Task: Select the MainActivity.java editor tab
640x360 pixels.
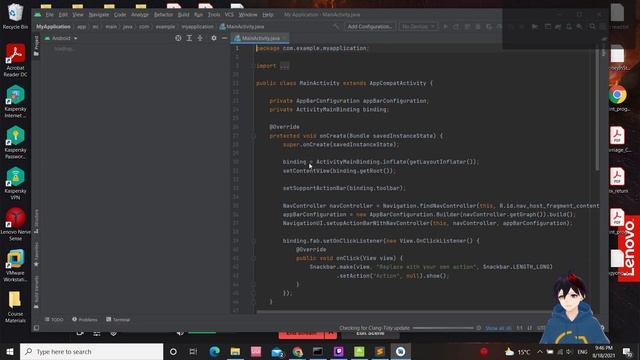Action: [x=260, y=38]
